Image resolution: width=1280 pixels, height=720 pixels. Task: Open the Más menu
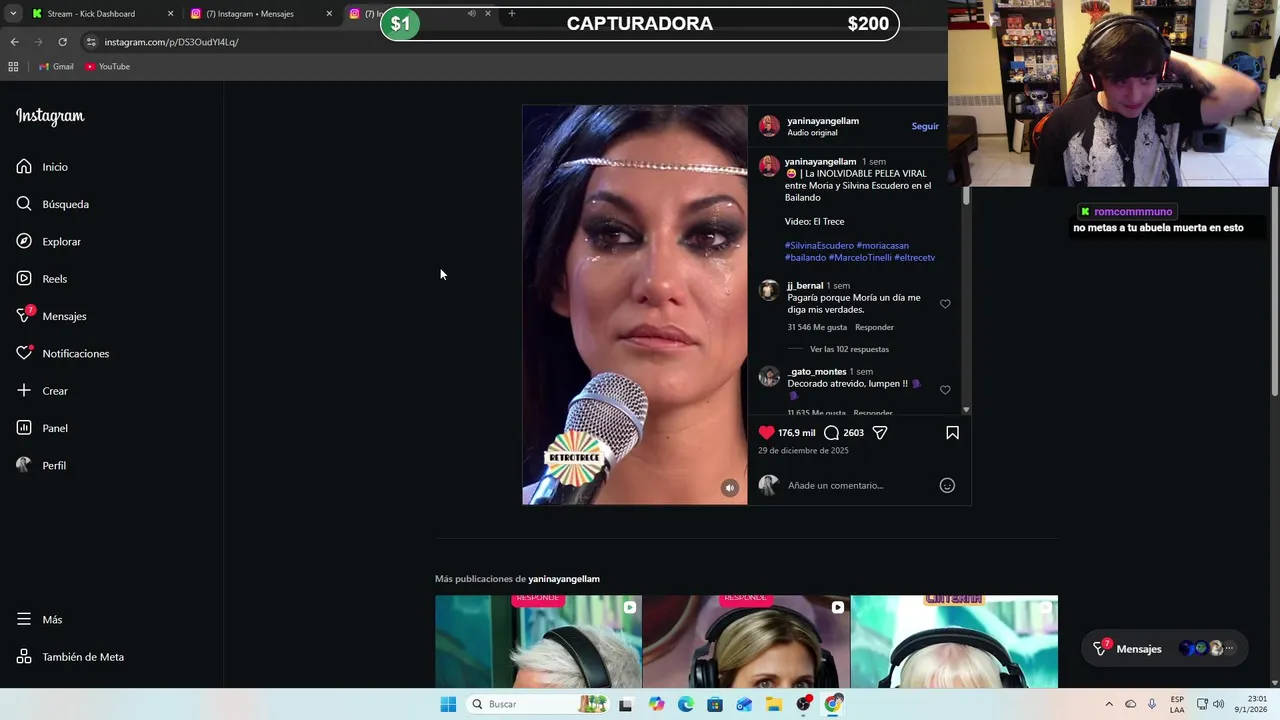point(39,620)
